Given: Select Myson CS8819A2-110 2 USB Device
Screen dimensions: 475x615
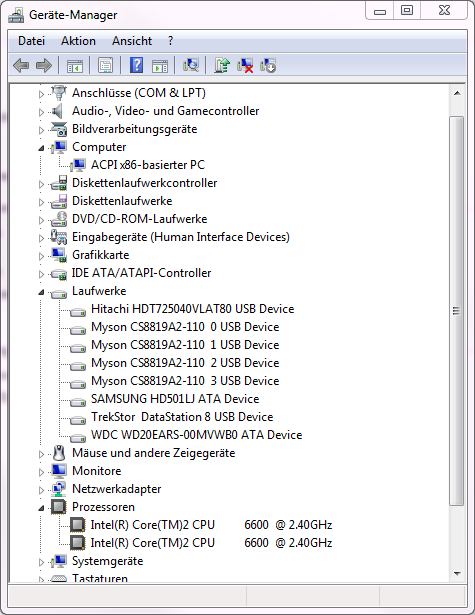Looking at the screenshot, I should [185, 363].
